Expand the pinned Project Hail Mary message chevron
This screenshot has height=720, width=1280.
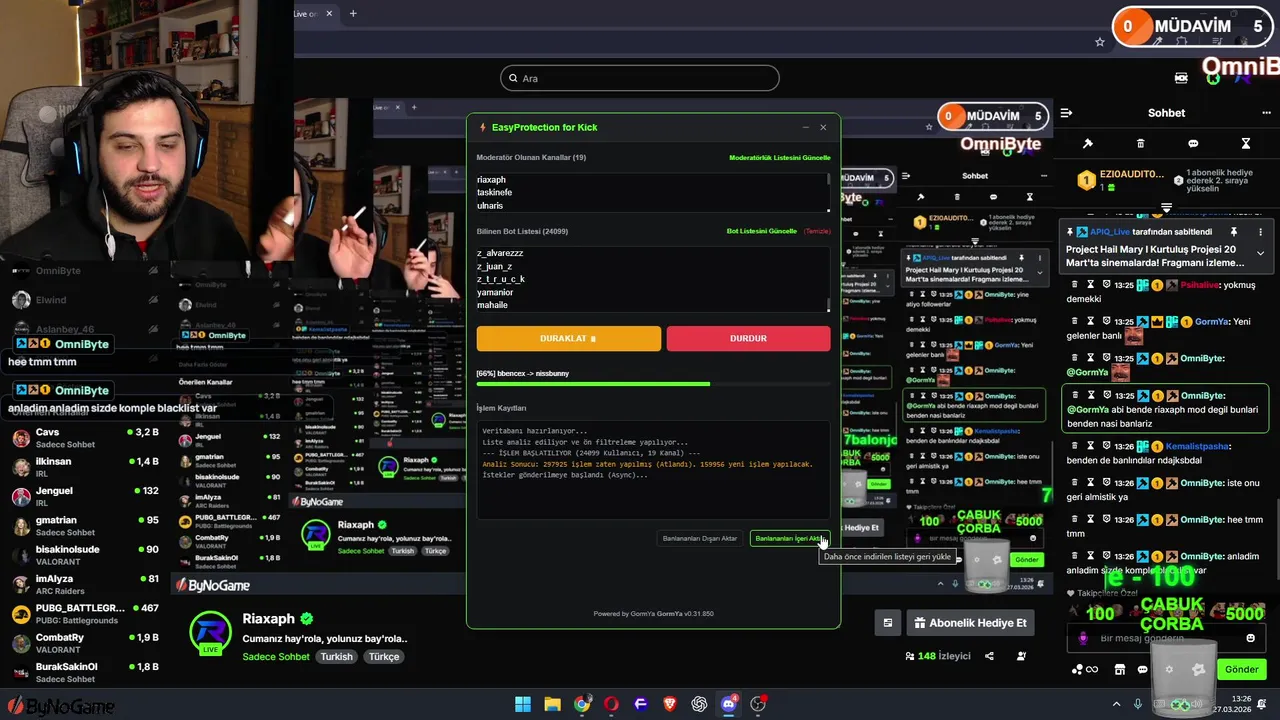(1260, 254)
